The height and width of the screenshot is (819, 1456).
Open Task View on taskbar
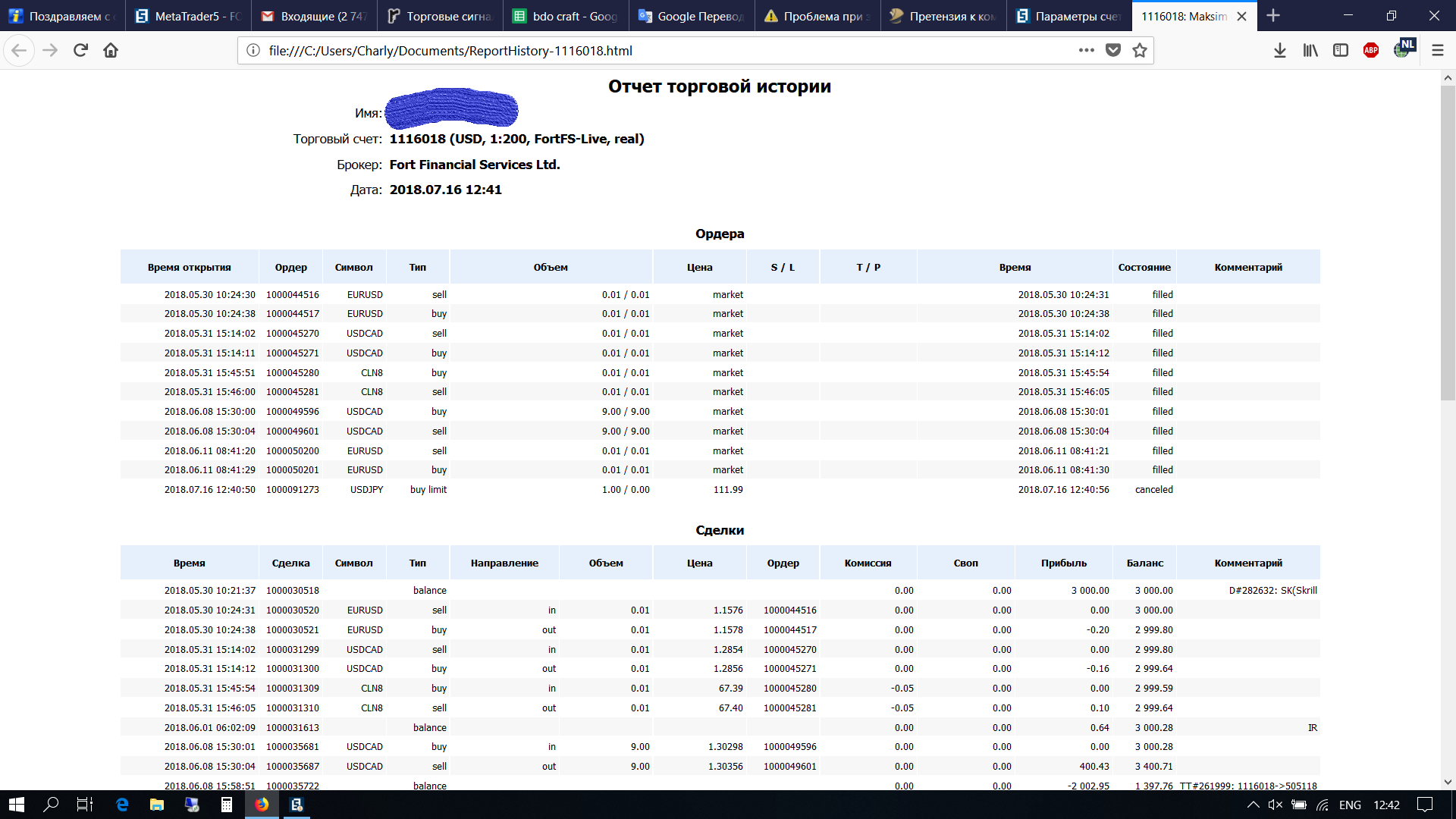(x=85, y=805)
